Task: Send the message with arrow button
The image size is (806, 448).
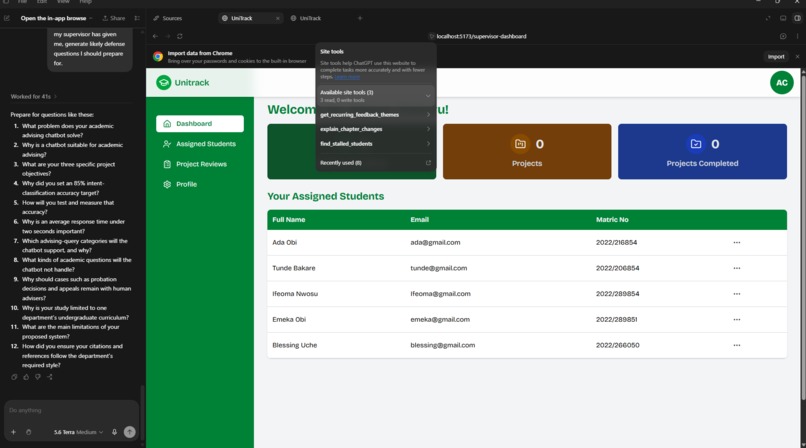Action: point(130,432)
